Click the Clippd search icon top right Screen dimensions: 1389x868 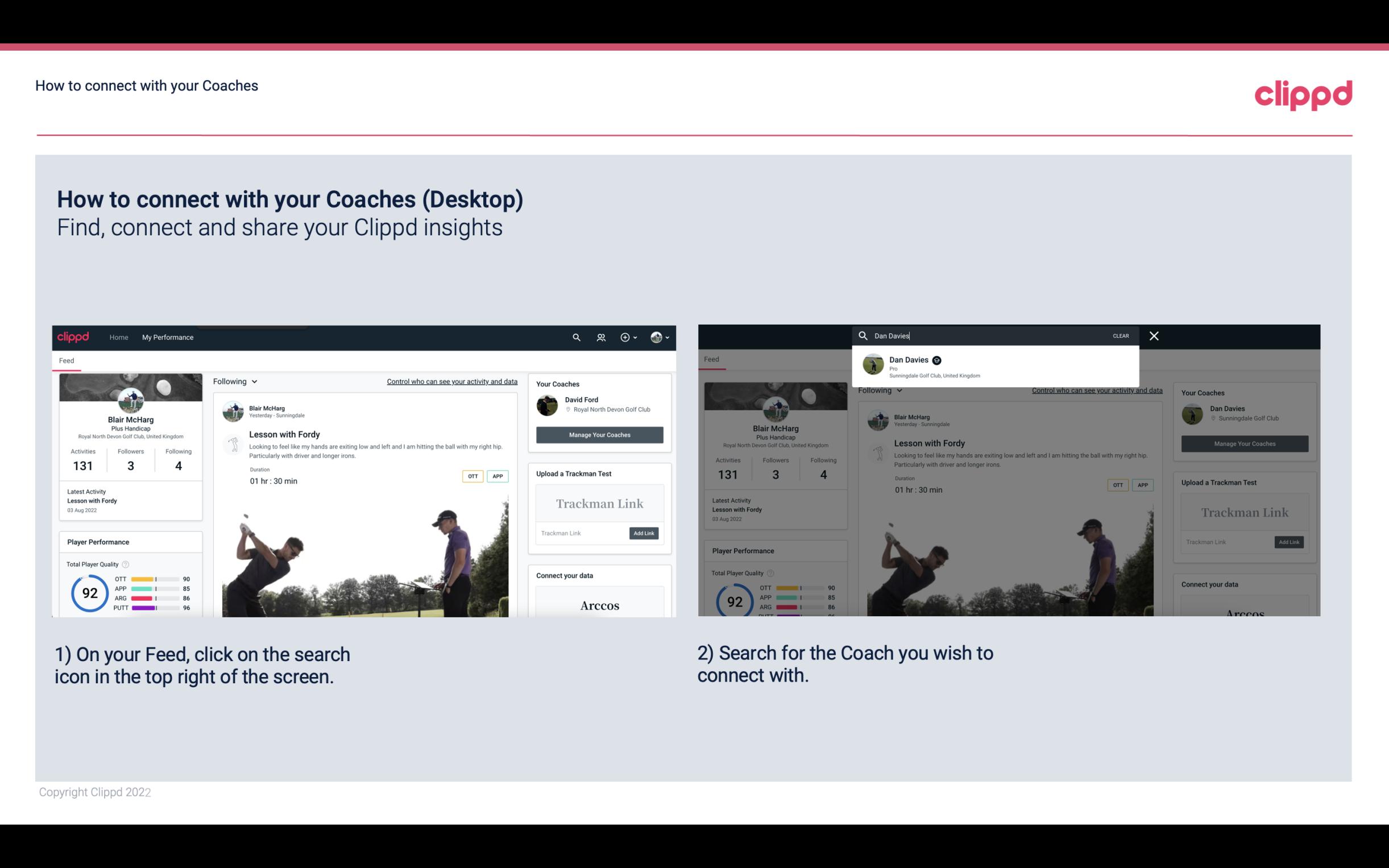(x=575, y=337)
